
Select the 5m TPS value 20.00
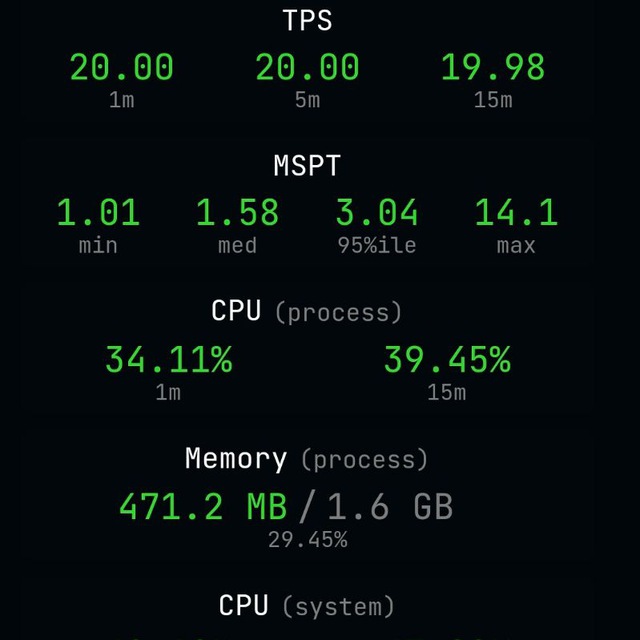tap(307, 68)
